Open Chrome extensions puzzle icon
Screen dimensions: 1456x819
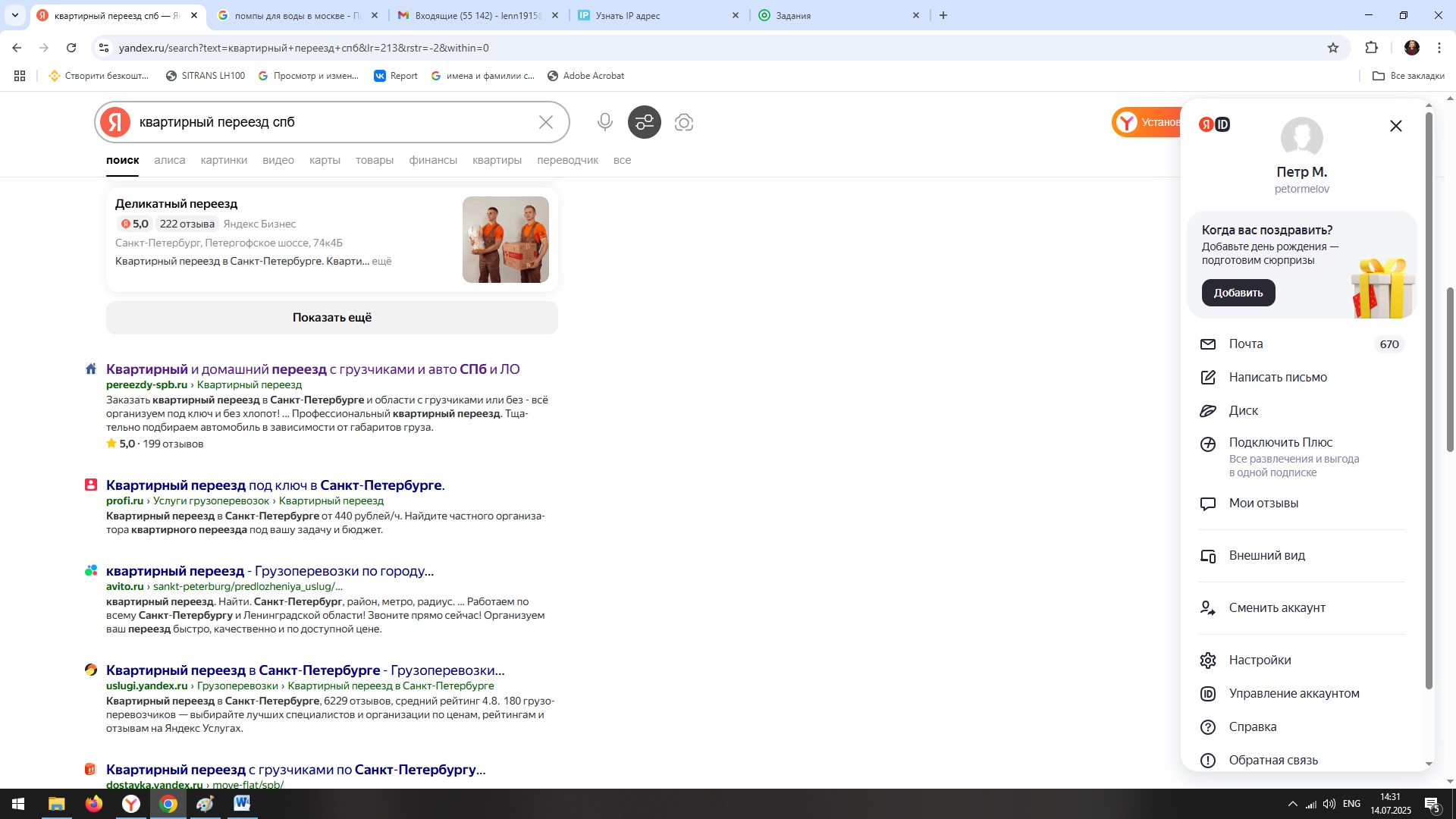pyautogui.click(x=1371, y=48)
